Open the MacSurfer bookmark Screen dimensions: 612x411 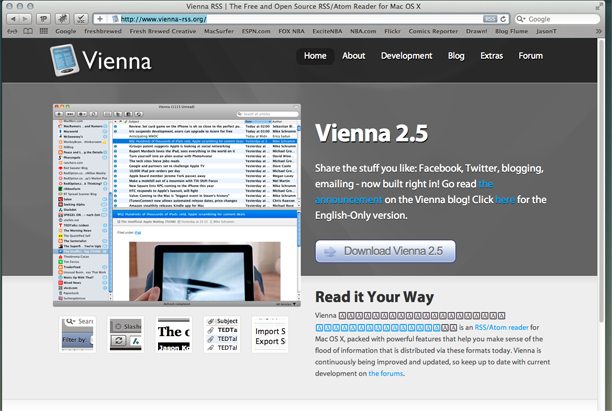(x=219, y=31)
